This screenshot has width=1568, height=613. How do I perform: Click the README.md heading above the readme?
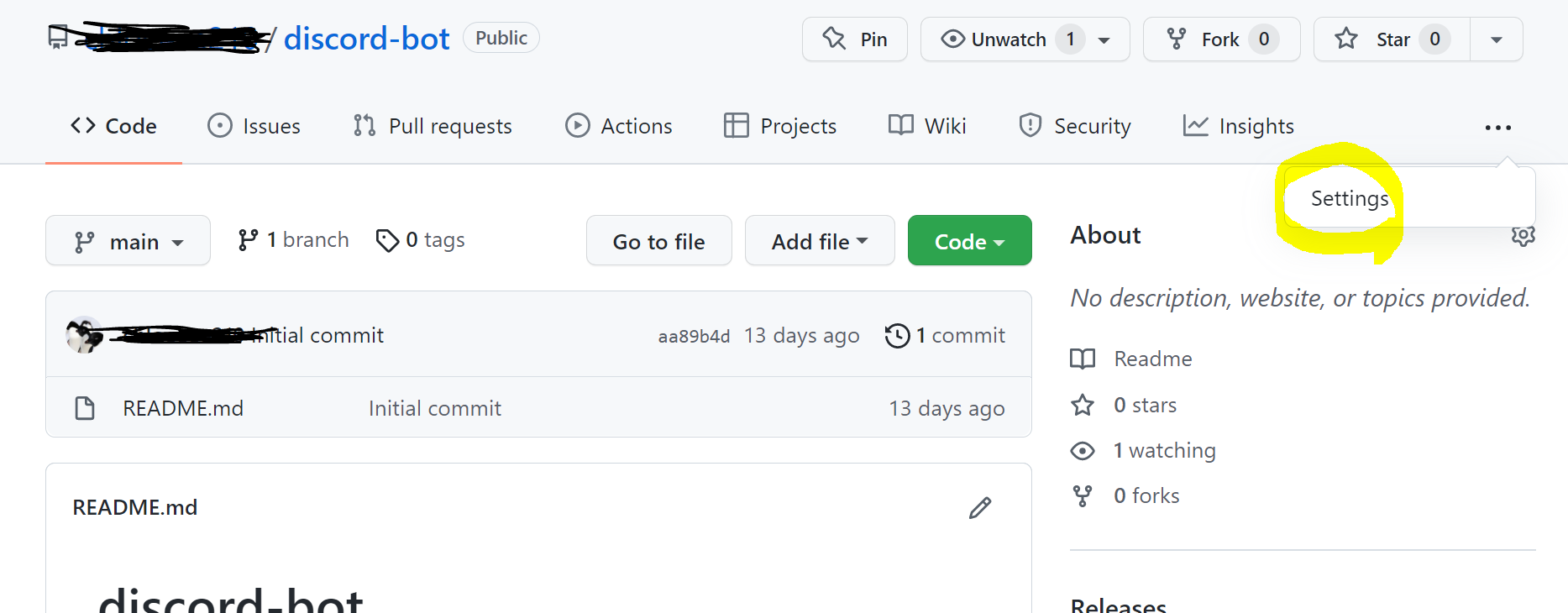click(x=135, y=507)
